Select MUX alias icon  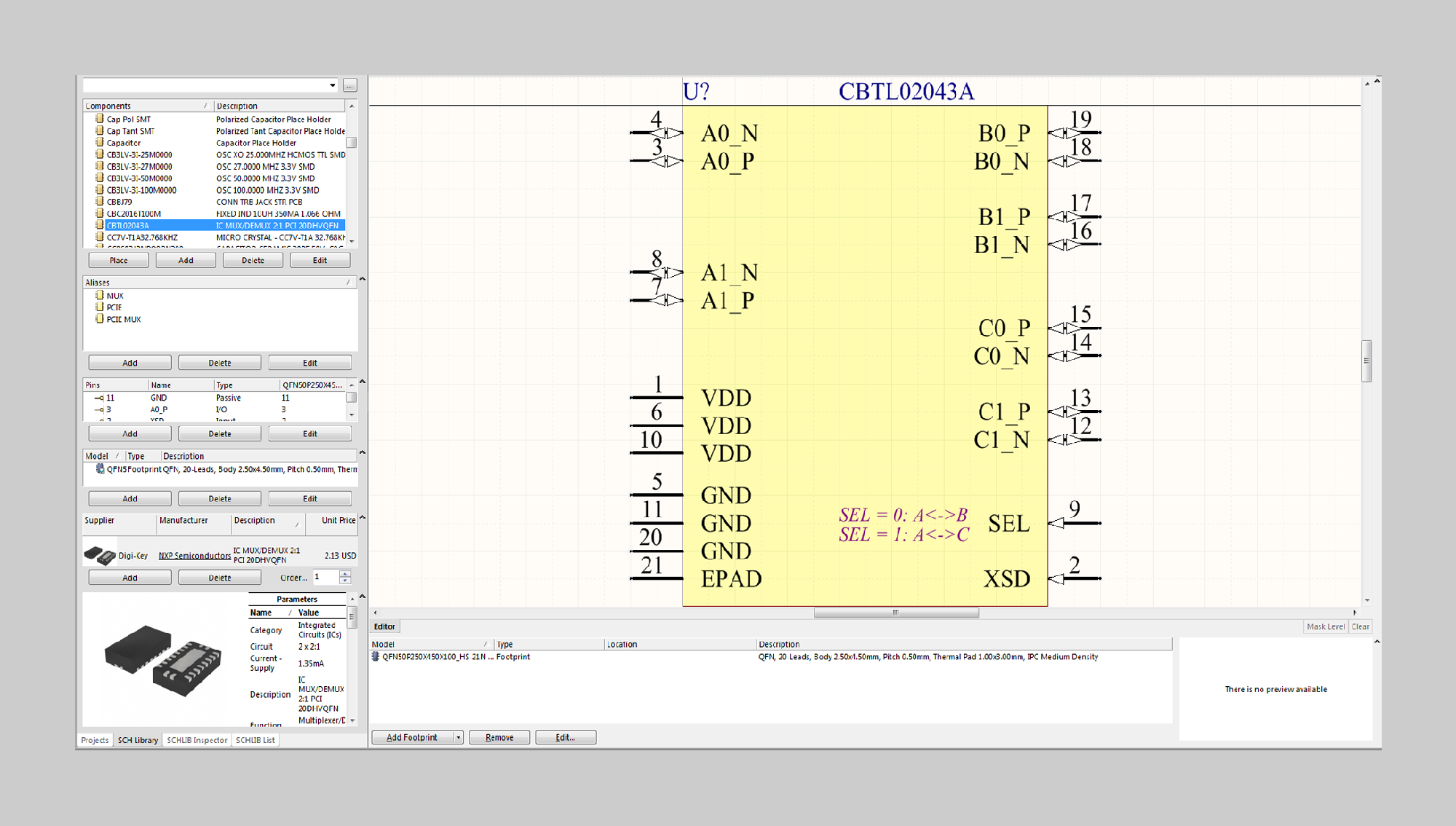point(100,295)
